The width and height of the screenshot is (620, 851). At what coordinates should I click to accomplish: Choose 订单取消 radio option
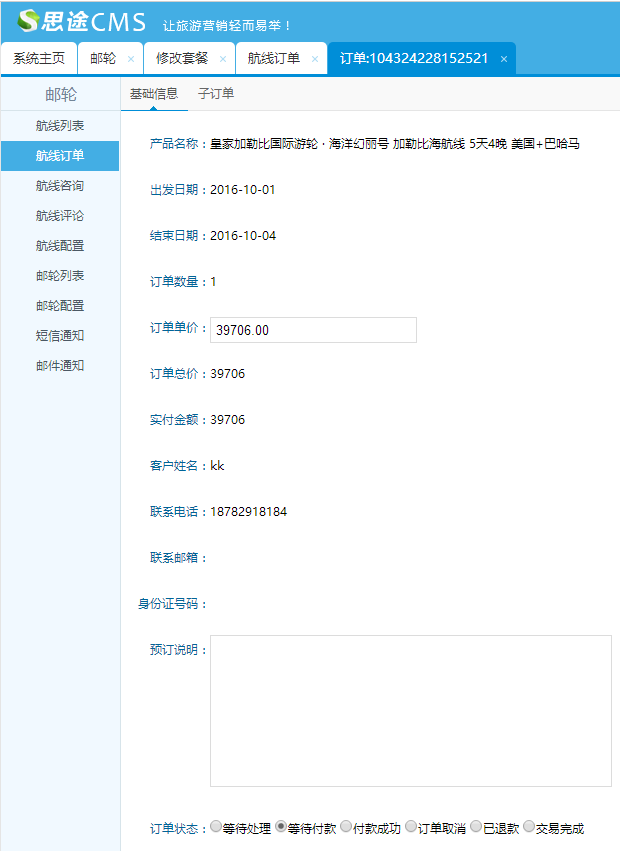[411, 827]
